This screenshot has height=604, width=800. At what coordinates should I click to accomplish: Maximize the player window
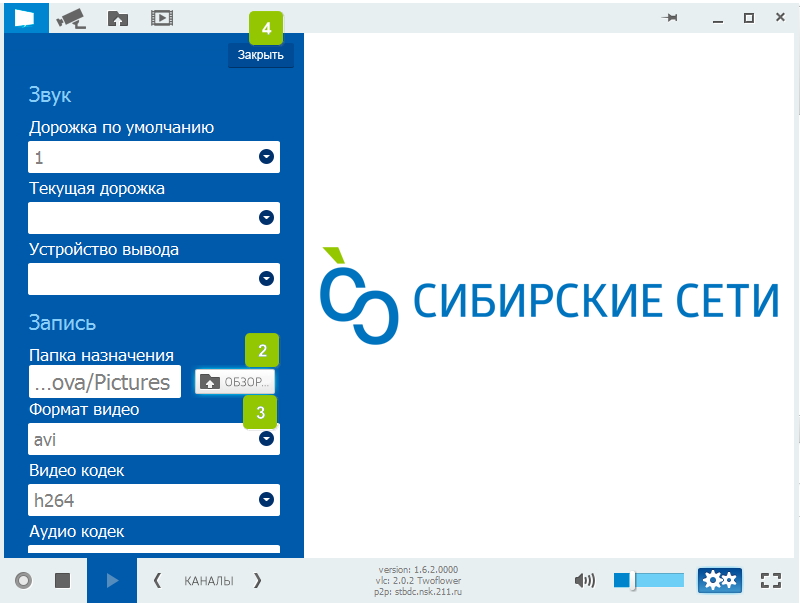748,18
